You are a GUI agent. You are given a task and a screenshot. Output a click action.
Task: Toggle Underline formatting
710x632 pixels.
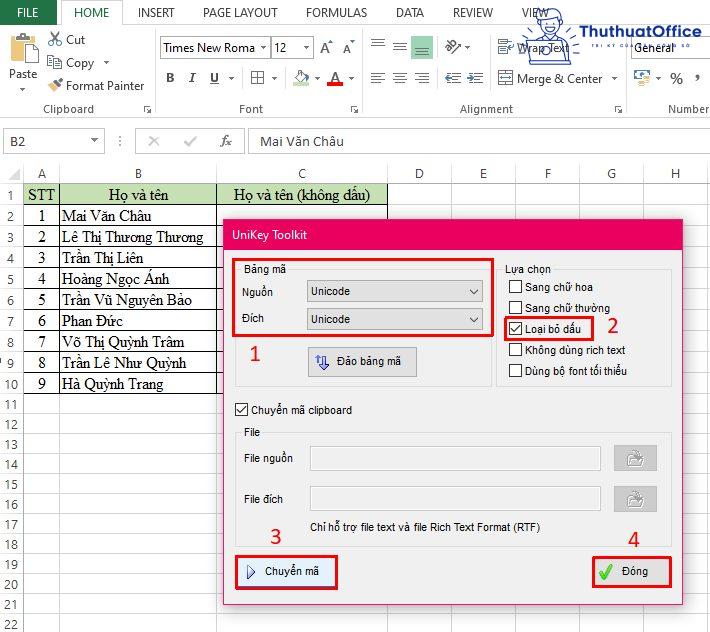tap(215, 78)
